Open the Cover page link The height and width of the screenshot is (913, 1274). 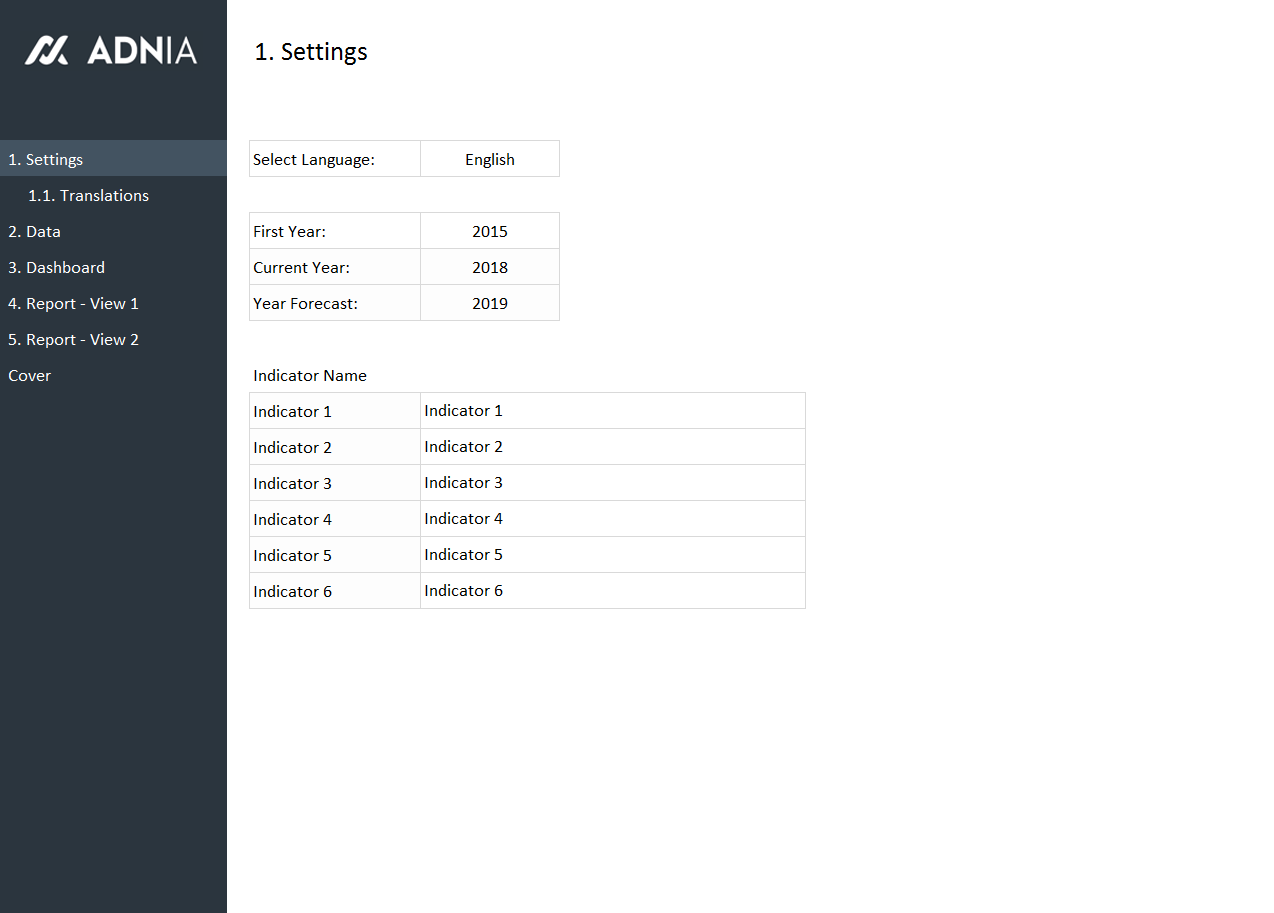(30, 375)
